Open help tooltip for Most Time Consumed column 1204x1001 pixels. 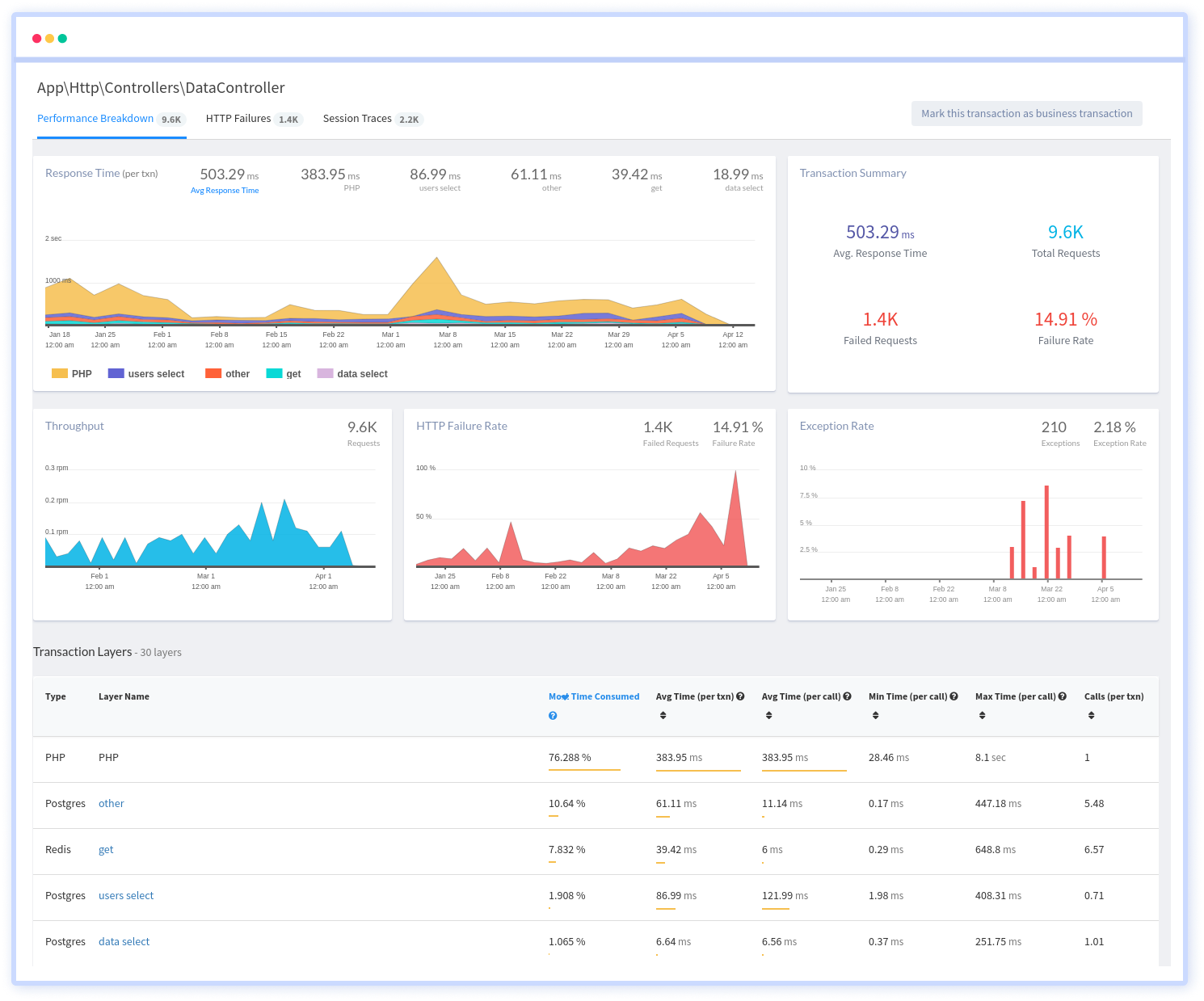pyautogui.click(x=553, y=716)
